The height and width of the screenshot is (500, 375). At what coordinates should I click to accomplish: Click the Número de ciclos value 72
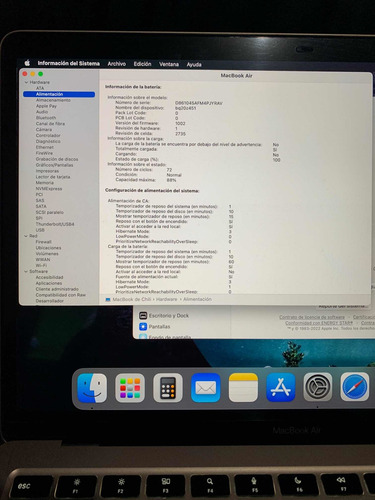tap(169, 170)
